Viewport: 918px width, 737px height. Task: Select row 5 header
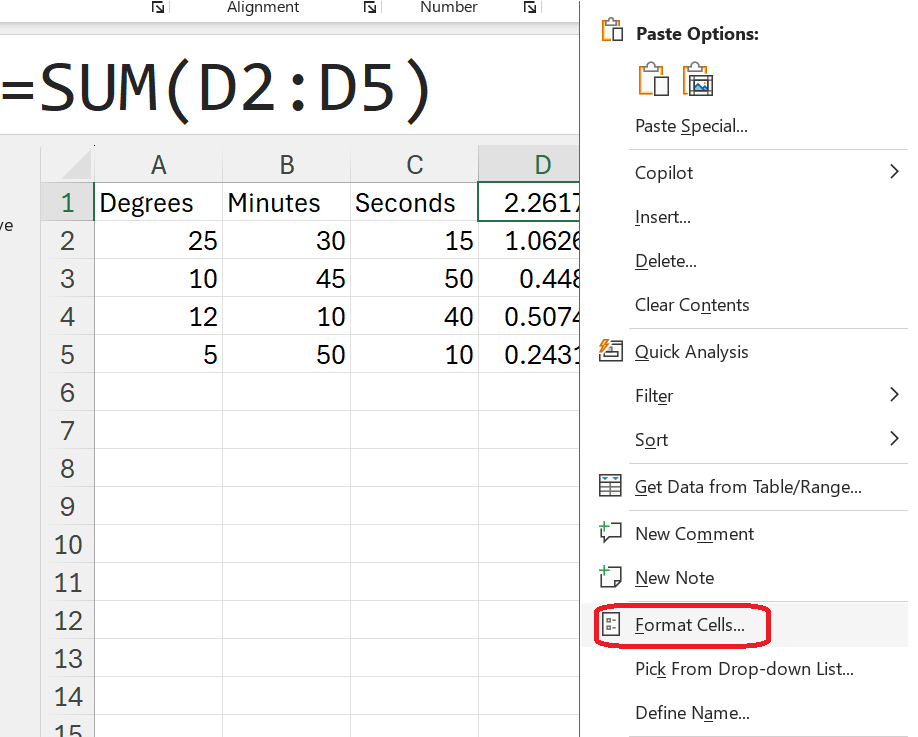point(67,355)
